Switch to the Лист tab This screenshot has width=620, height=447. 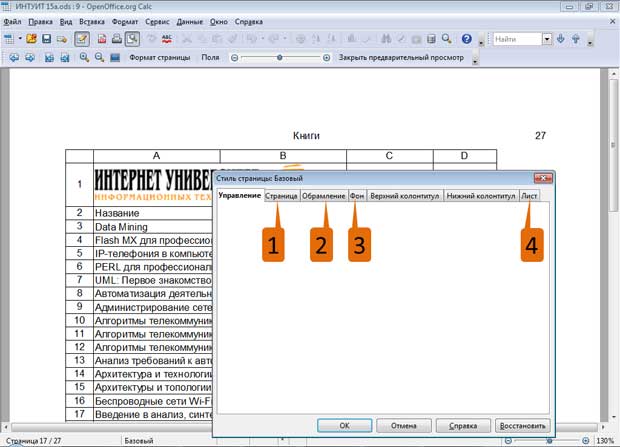point(529,196)
